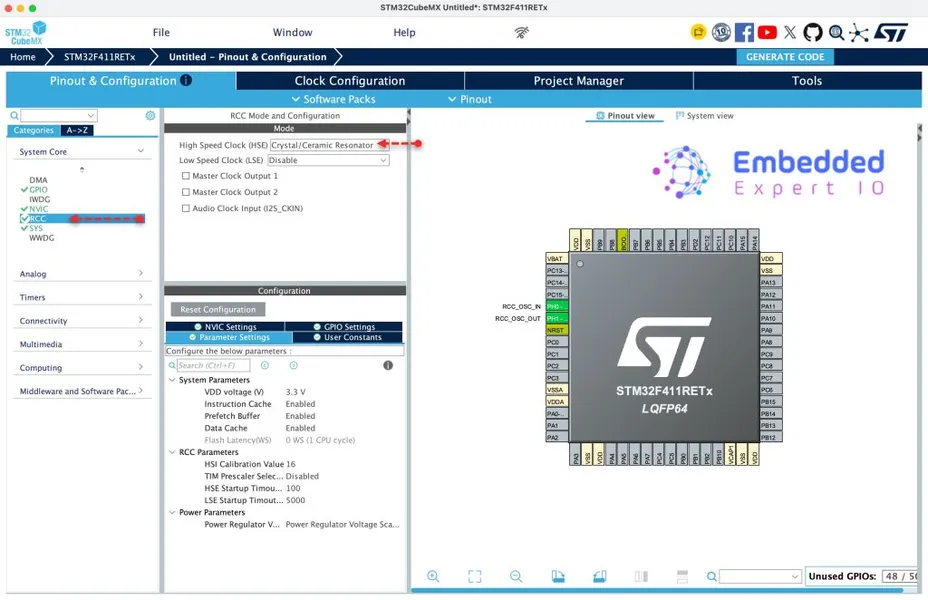Open the Facebook icon in toolbar
The height and width of the screenshot is (600, 928).
(744, 32)
